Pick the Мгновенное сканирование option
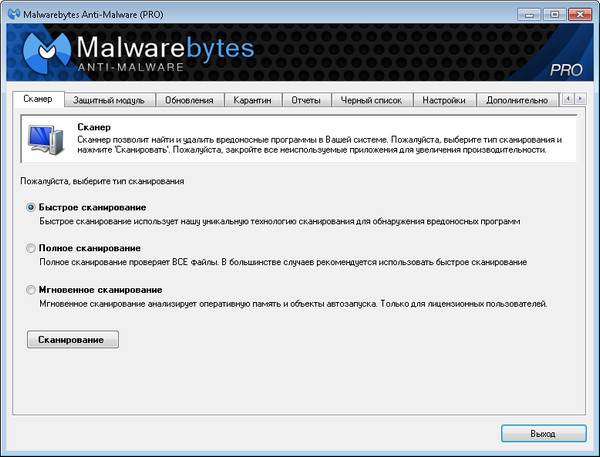600x457 pixels. [x=33, y=289]
